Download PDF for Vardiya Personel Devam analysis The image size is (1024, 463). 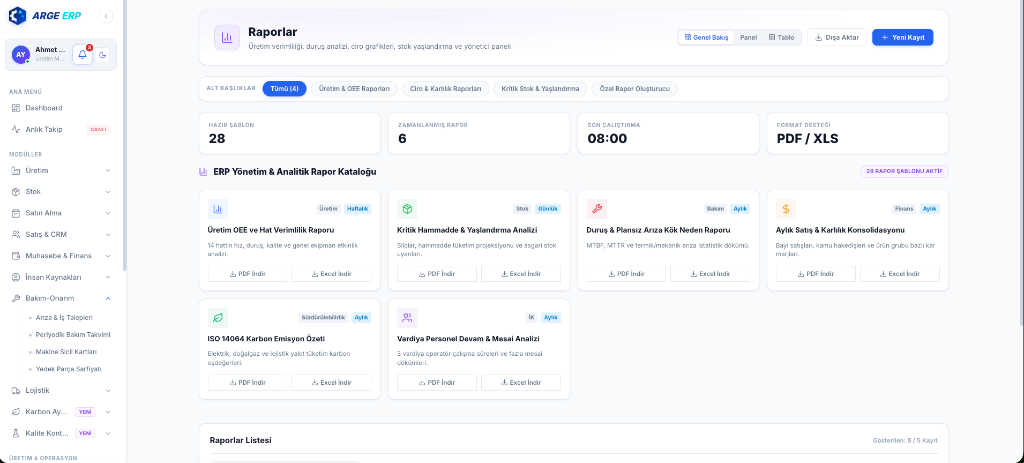[437, 383]
